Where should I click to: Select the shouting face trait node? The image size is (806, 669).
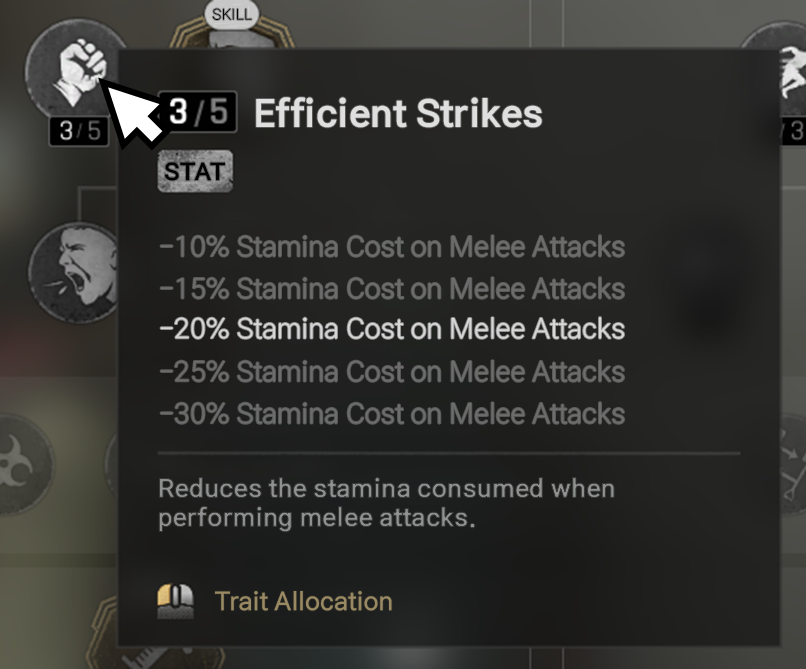tap(74, 271)
